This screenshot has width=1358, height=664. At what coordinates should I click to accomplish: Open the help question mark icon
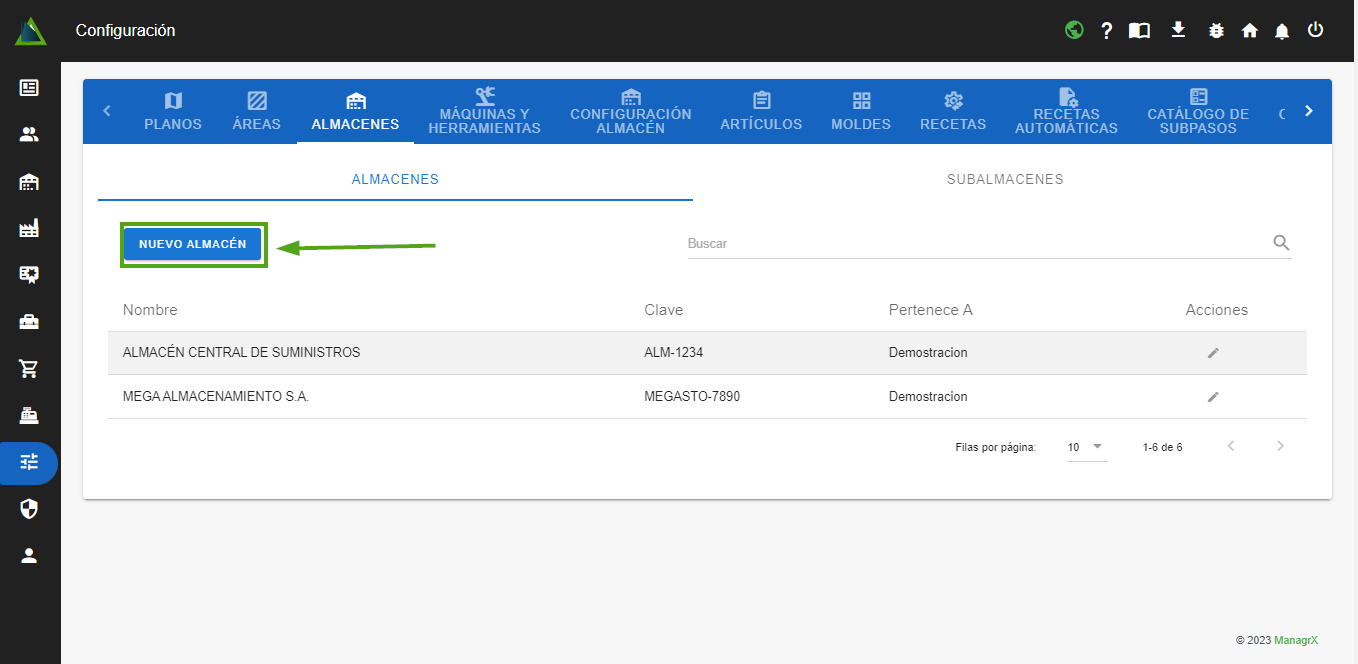click(x=1107, y=31)
